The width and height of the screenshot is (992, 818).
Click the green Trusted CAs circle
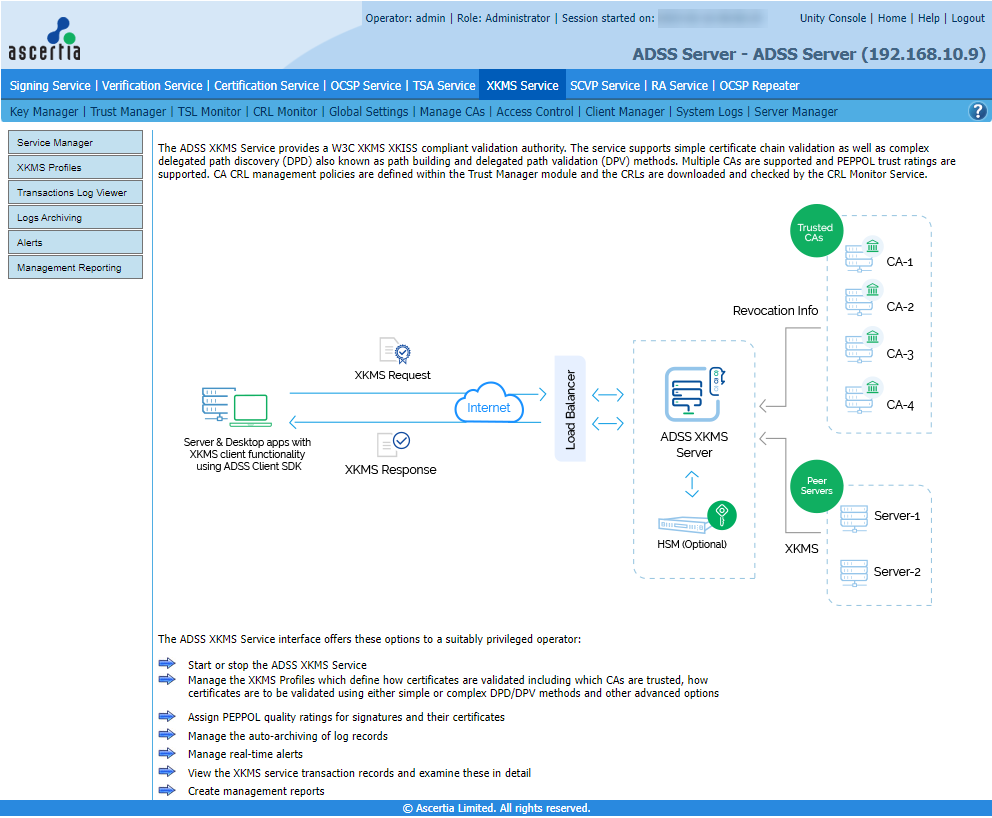click(815, 233)
